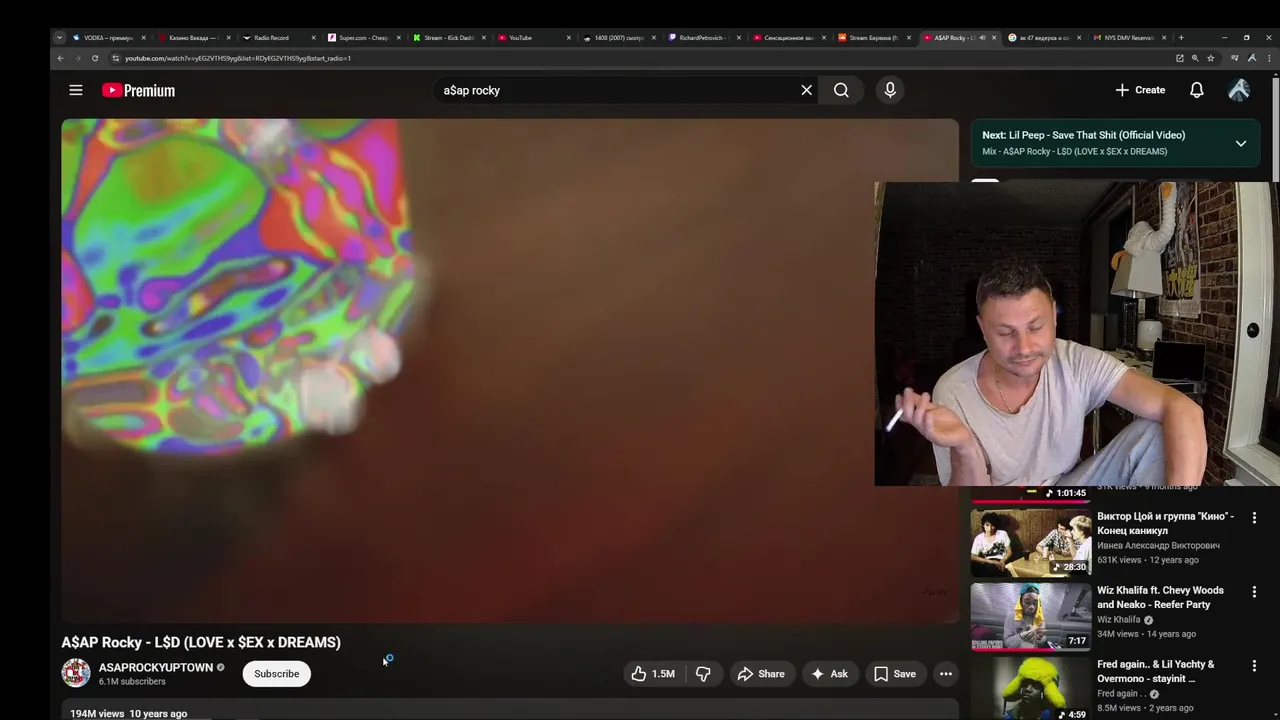Image resolution: width=1280 pixels, height=720 pixels.
Task: Close the Radio Record tab
Action: (314, 37)
